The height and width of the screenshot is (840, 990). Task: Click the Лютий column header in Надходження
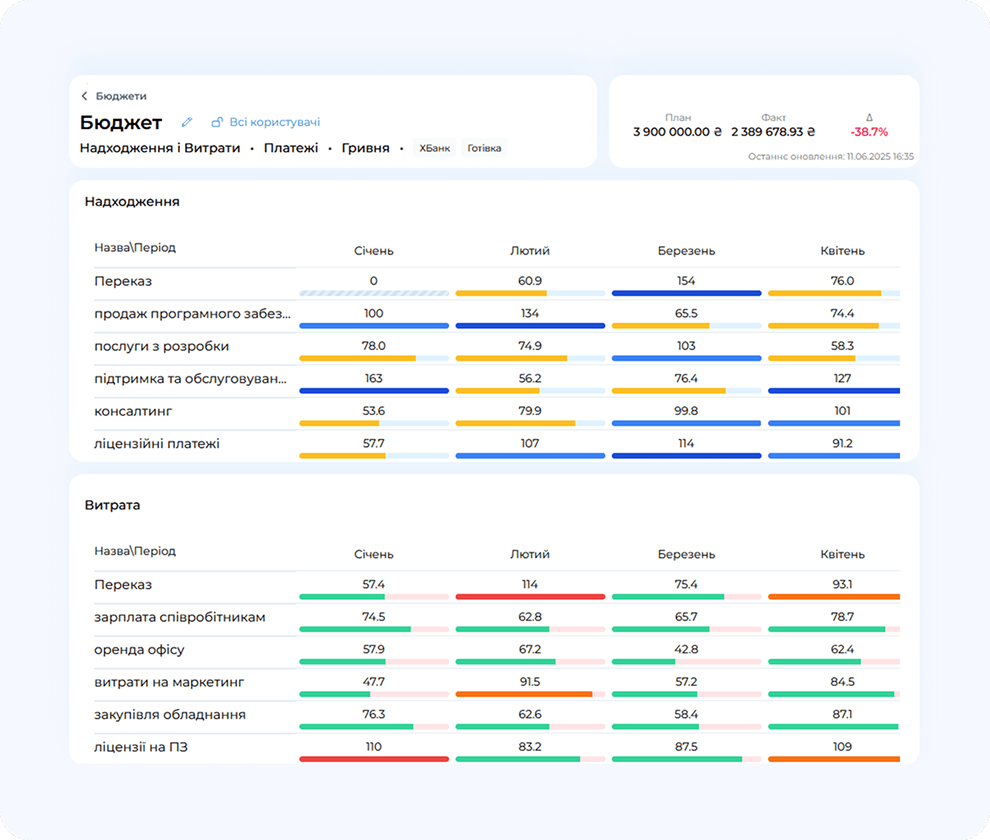530,251
